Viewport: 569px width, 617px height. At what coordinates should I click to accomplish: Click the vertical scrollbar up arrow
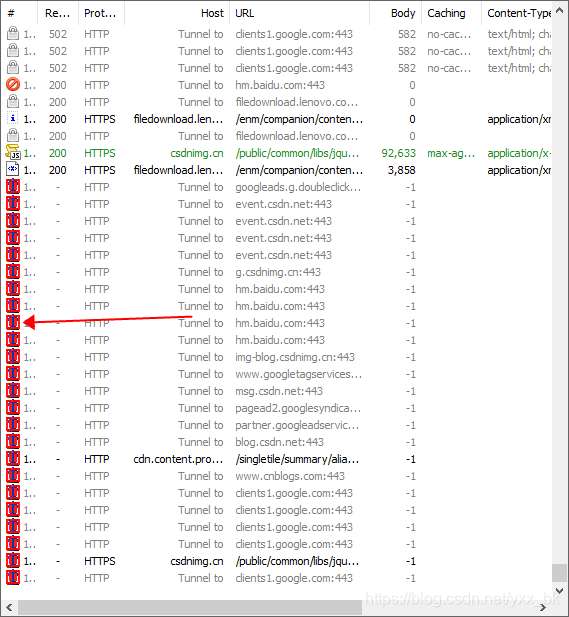tap(559, 11)
